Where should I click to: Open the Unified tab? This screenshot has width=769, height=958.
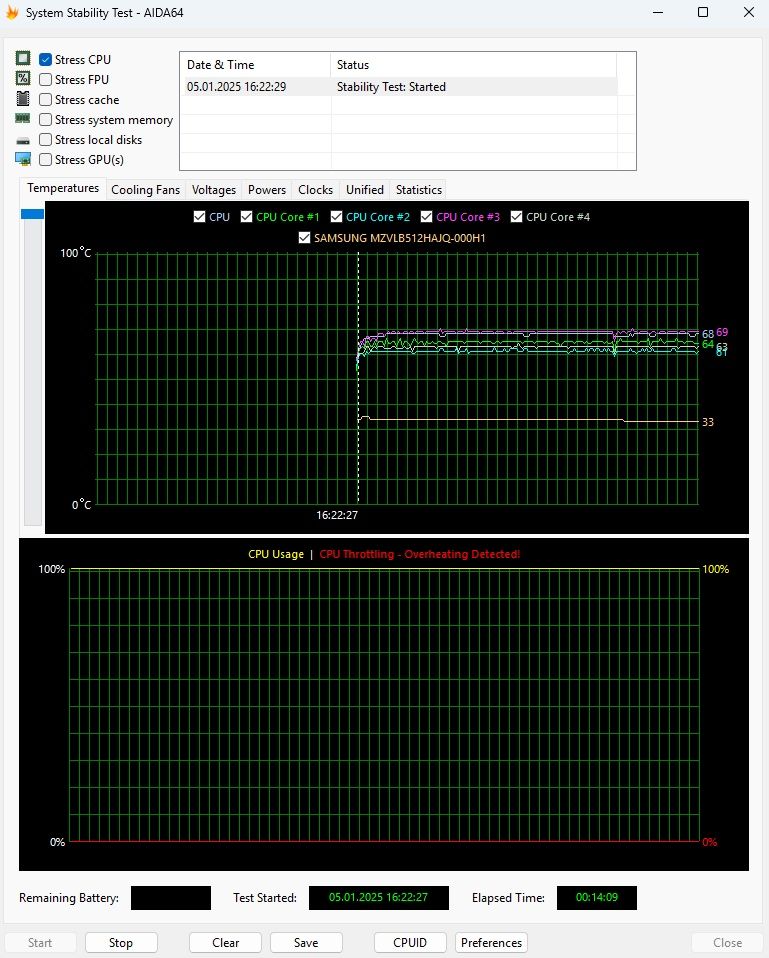[365, 190]
